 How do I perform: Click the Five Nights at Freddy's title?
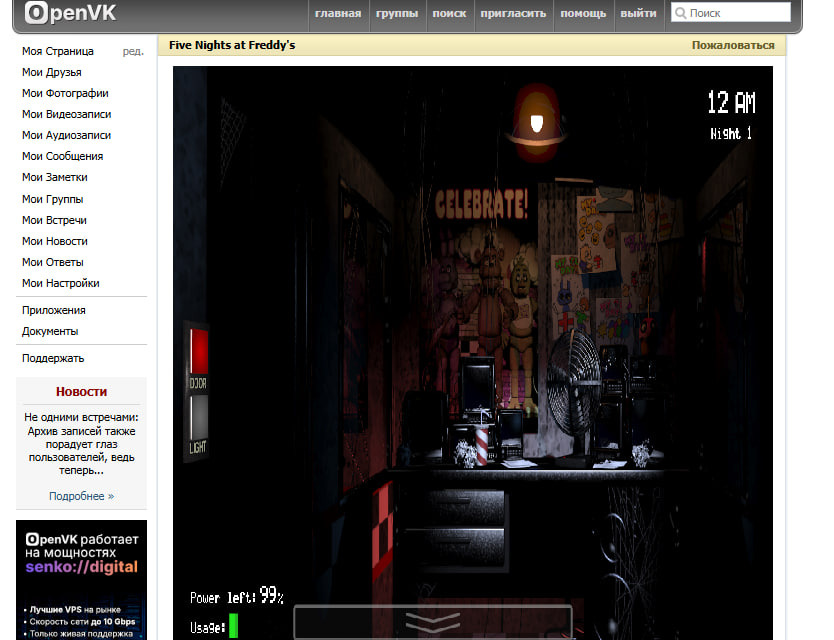(x=232, y=45)
